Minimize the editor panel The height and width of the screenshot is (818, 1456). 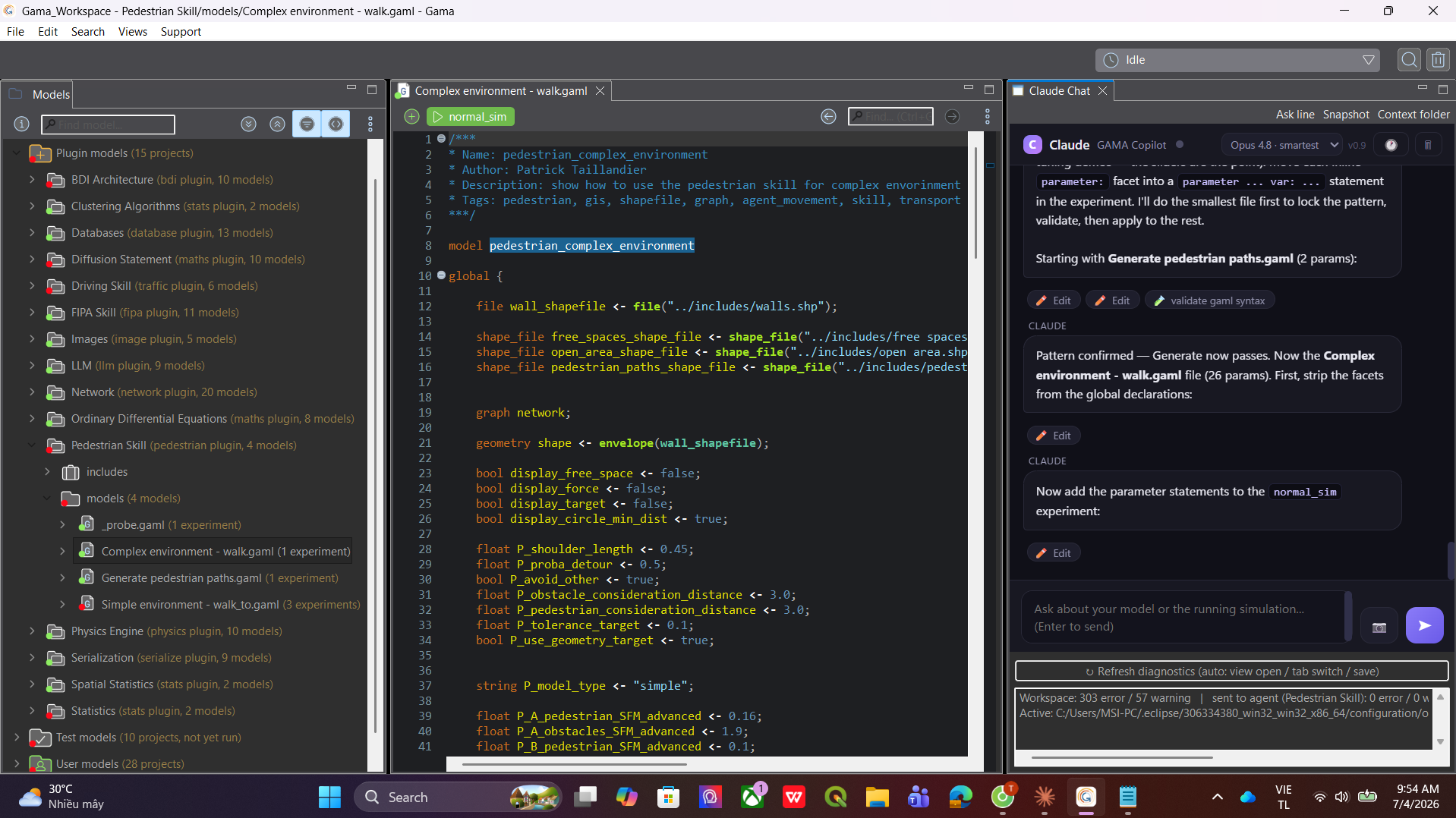point(968,89)
